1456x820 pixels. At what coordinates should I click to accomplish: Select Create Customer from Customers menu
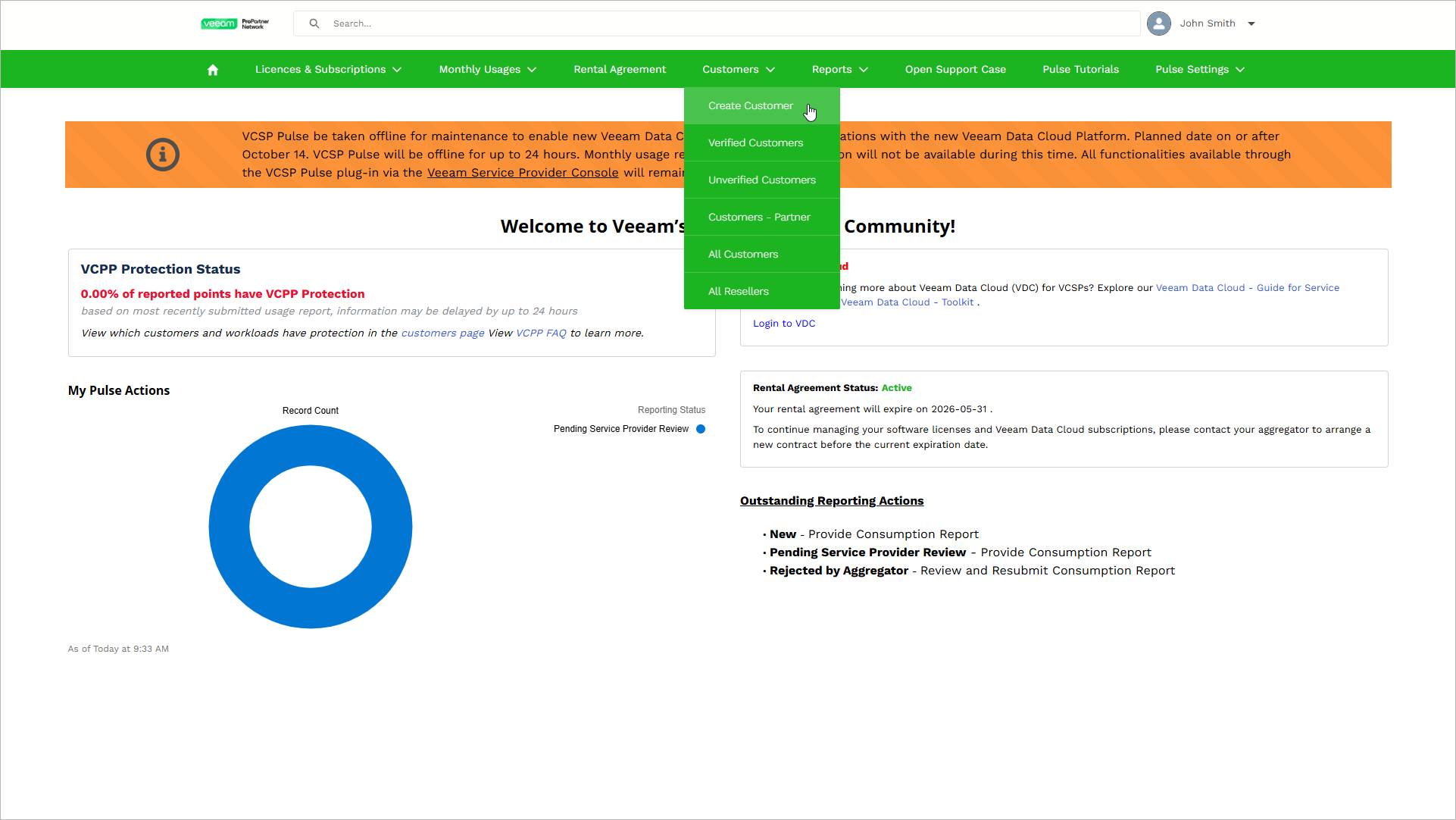pos(750,106)
